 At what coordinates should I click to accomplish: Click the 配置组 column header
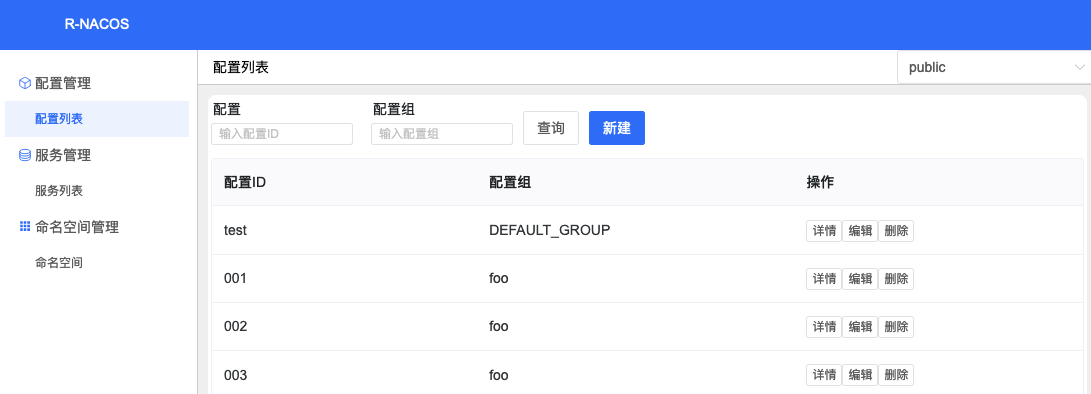[511, 182]
